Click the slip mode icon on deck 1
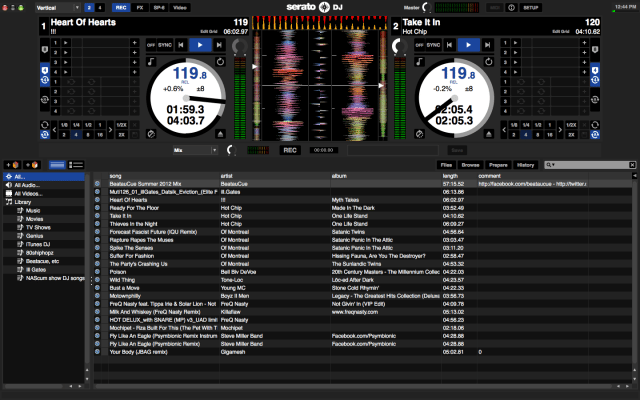 (151, 134)
